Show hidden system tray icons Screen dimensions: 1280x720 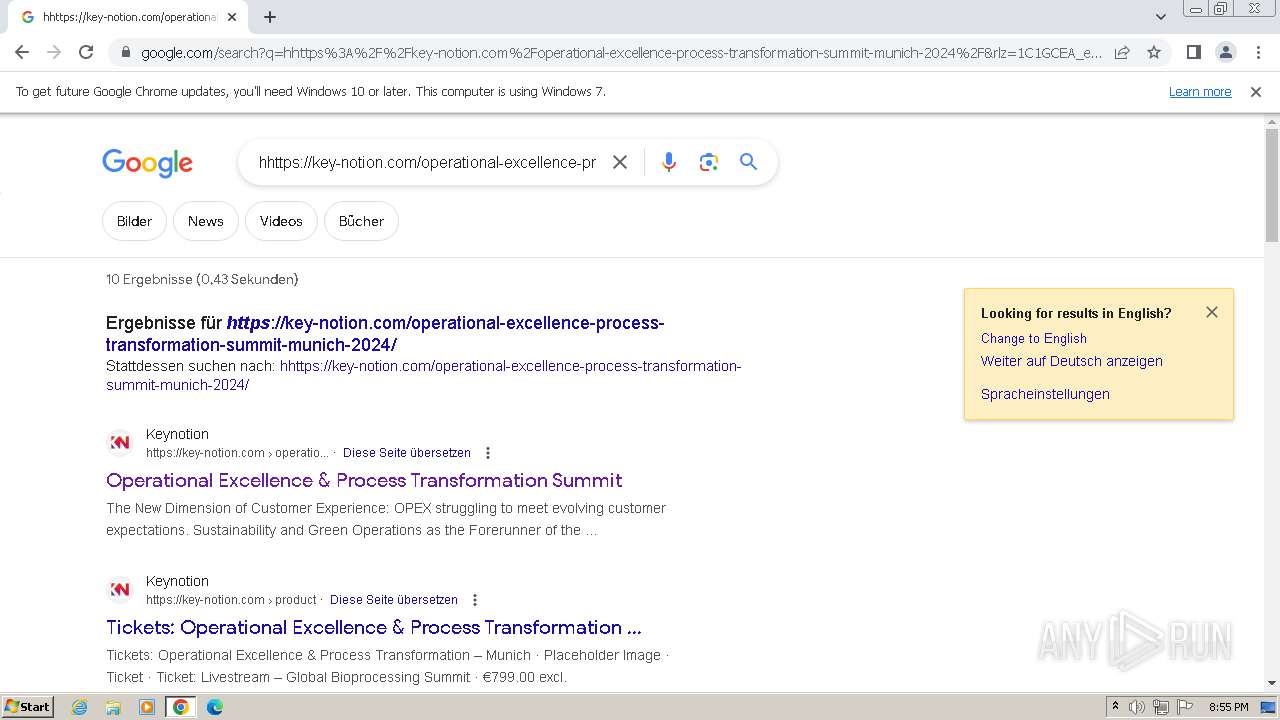tap(1115, 707)
